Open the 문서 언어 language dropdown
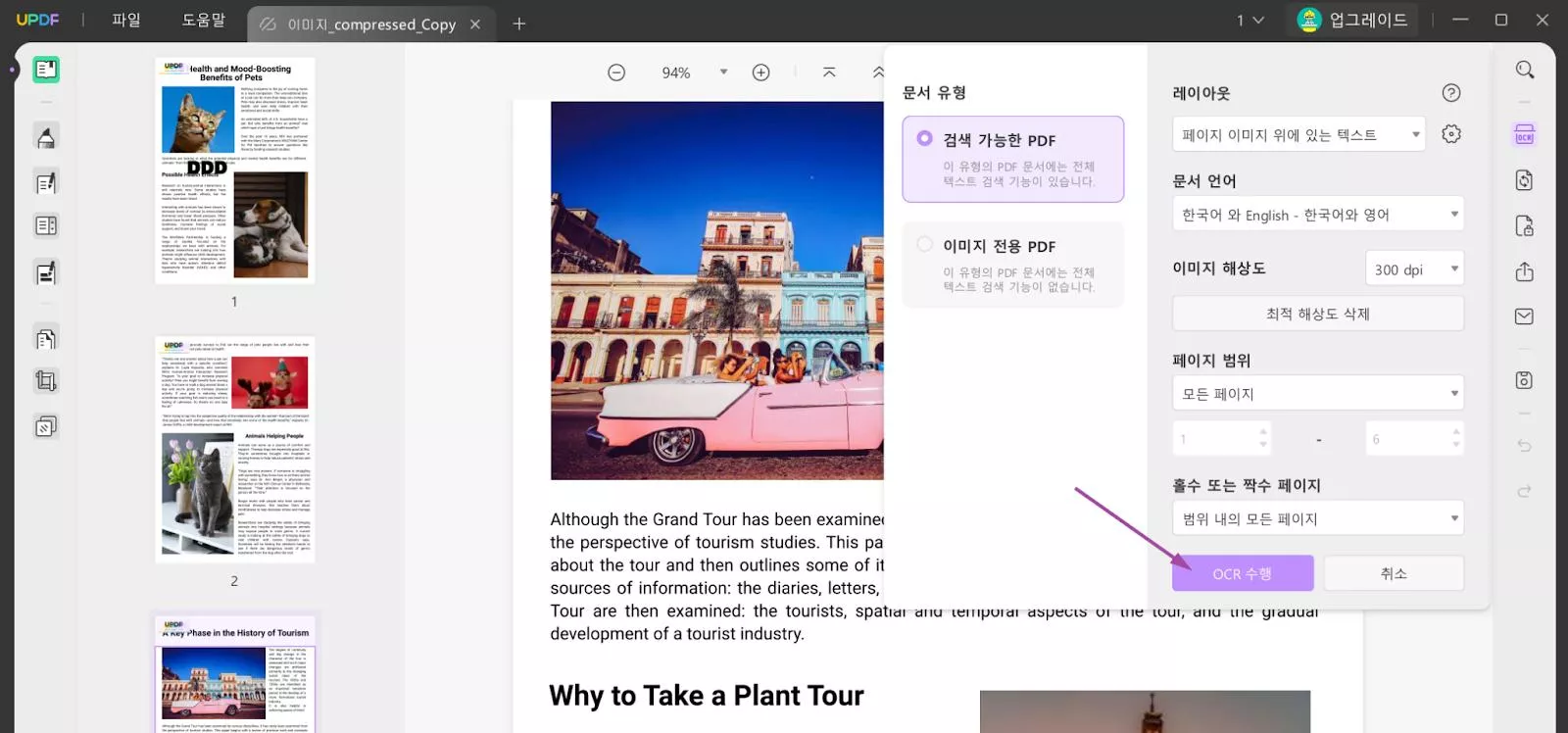The width and height of the screenshot is (1568, 733). [x=1318, y=215]
